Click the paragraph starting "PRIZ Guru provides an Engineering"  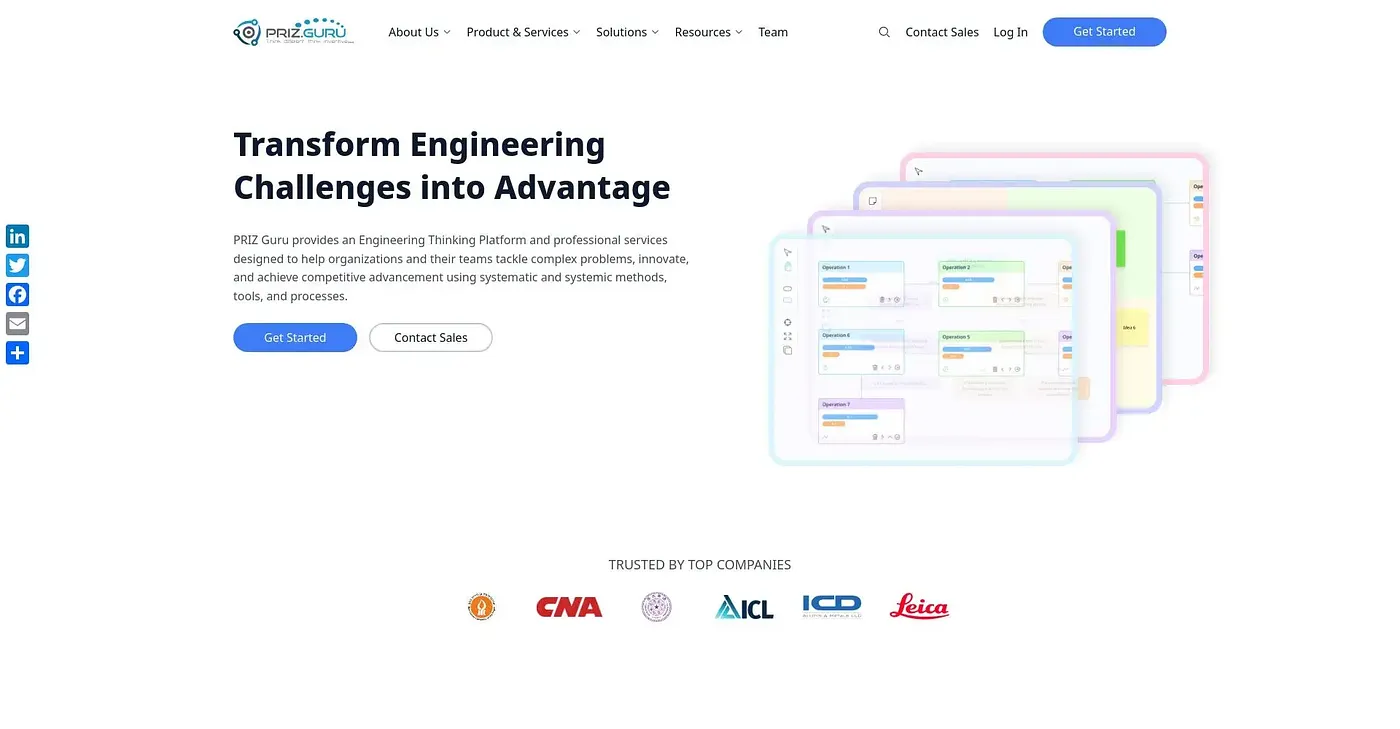[x=461, y=268]
